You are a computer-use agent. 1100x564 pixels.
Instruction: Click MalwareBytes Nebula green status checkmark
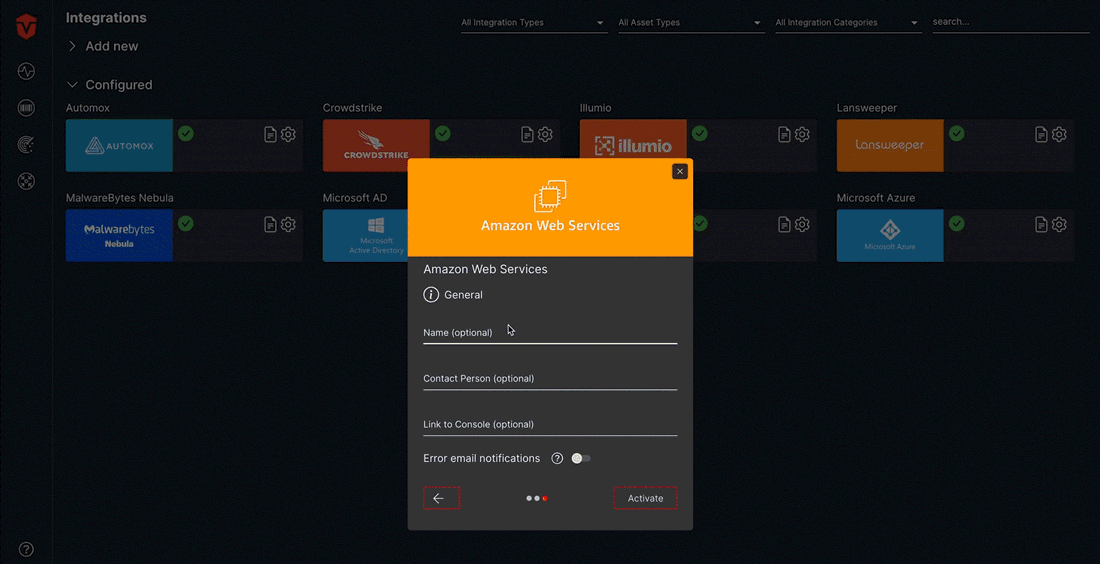pos(185,223)
